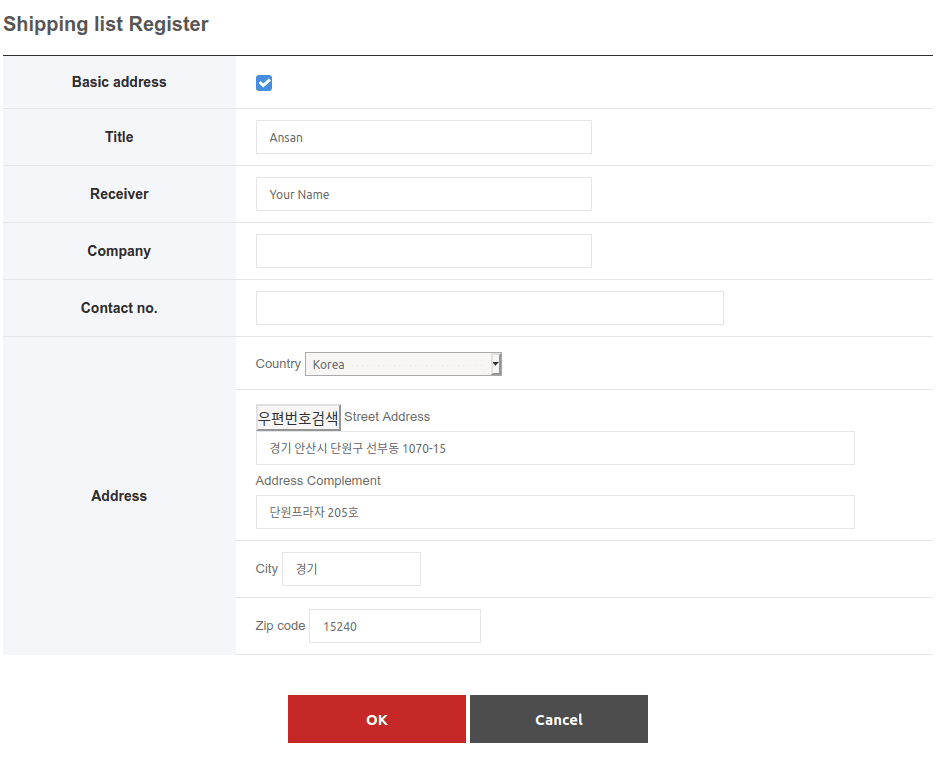Confirm with the red OK button
Image resolution: width=949 pixels, height=758 pixels.
pyautogui.click(x=377, y=719)
